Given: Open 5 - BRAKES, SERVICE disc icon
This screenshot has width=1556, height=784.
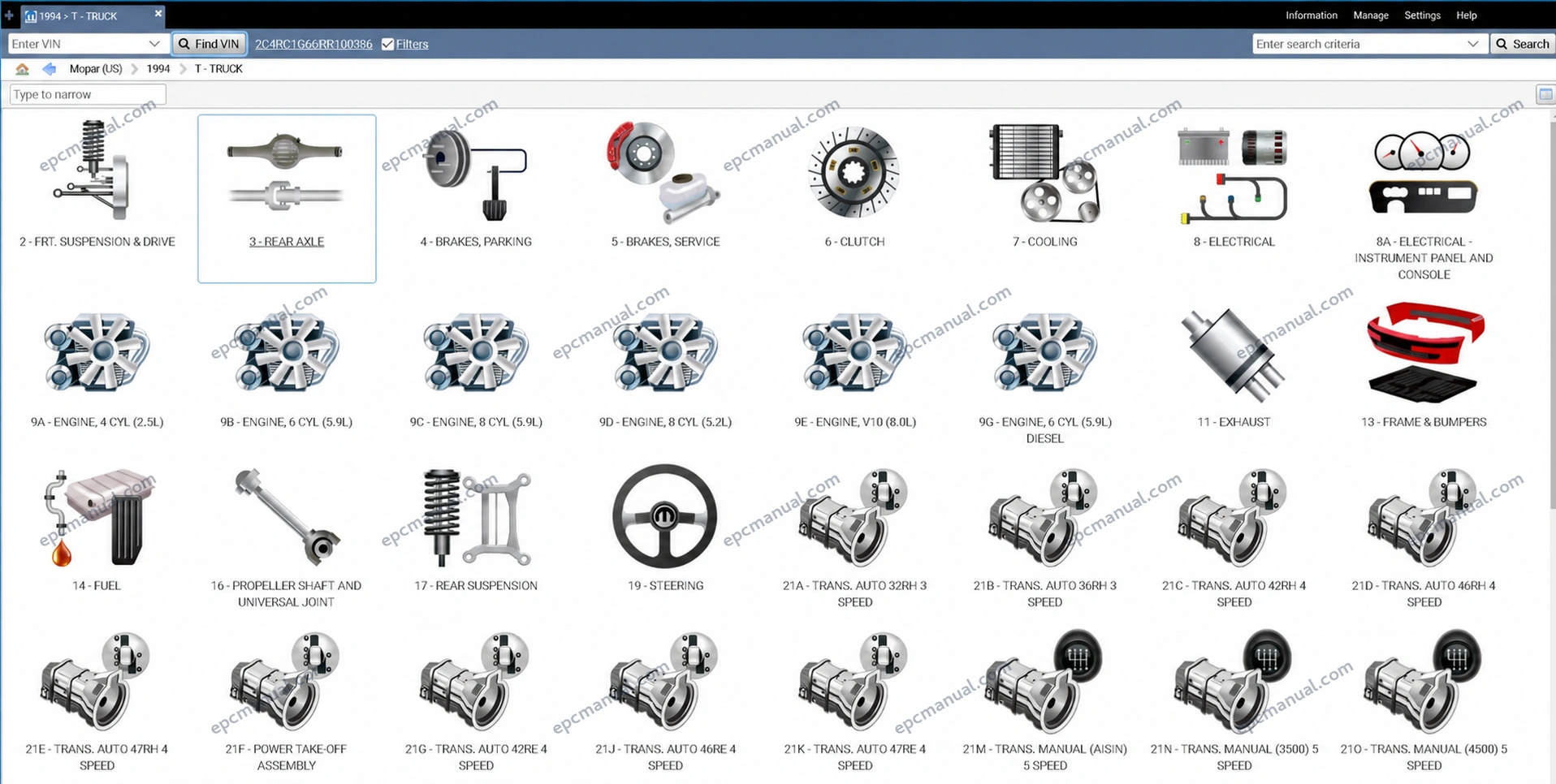Looking at the screenshot, I should click(664, 172).
